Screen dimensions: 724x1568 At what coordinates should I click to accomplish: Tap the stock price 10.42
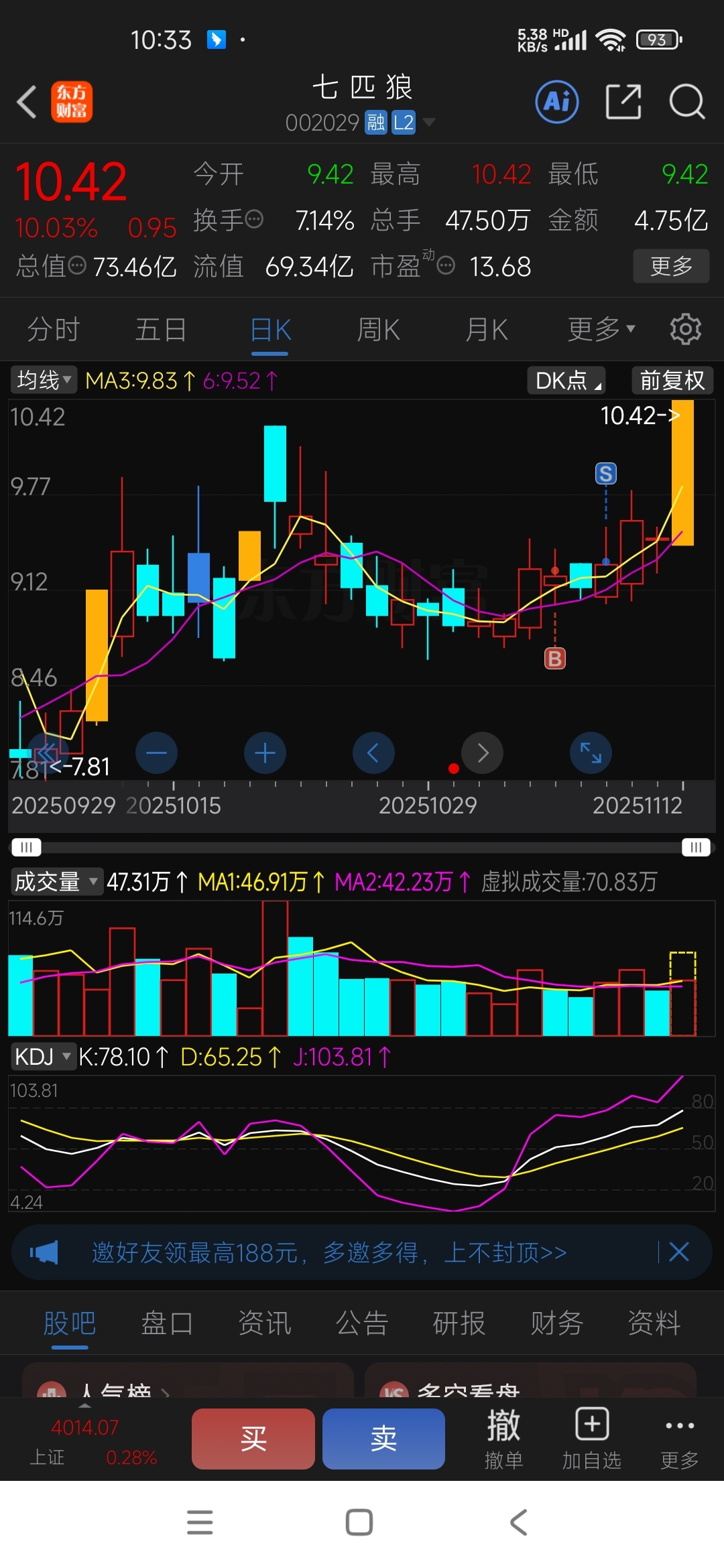click(x=70, y=181)
